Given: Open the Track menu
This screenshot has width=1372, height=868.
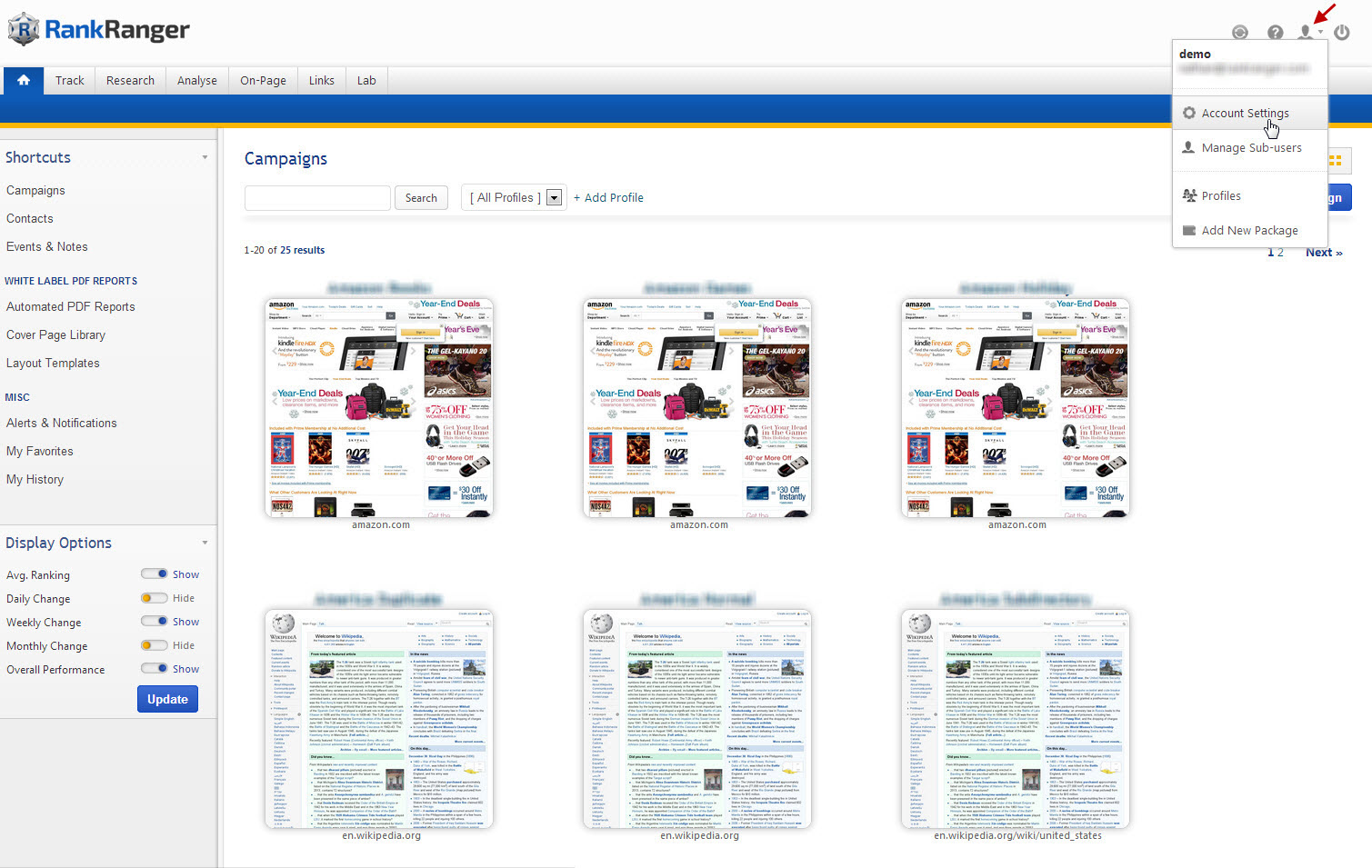Looking at the screenshot, I should (70, 80).
